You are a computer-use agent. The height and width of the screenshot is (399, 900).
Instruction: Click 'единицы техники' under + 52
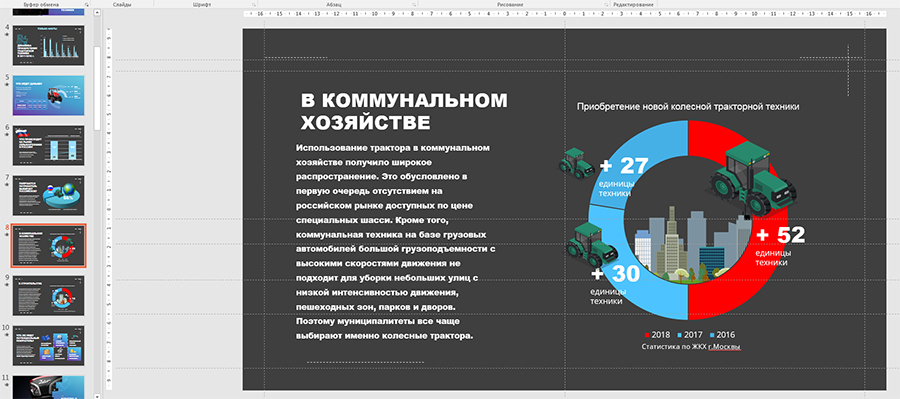(x=773, y=257)
